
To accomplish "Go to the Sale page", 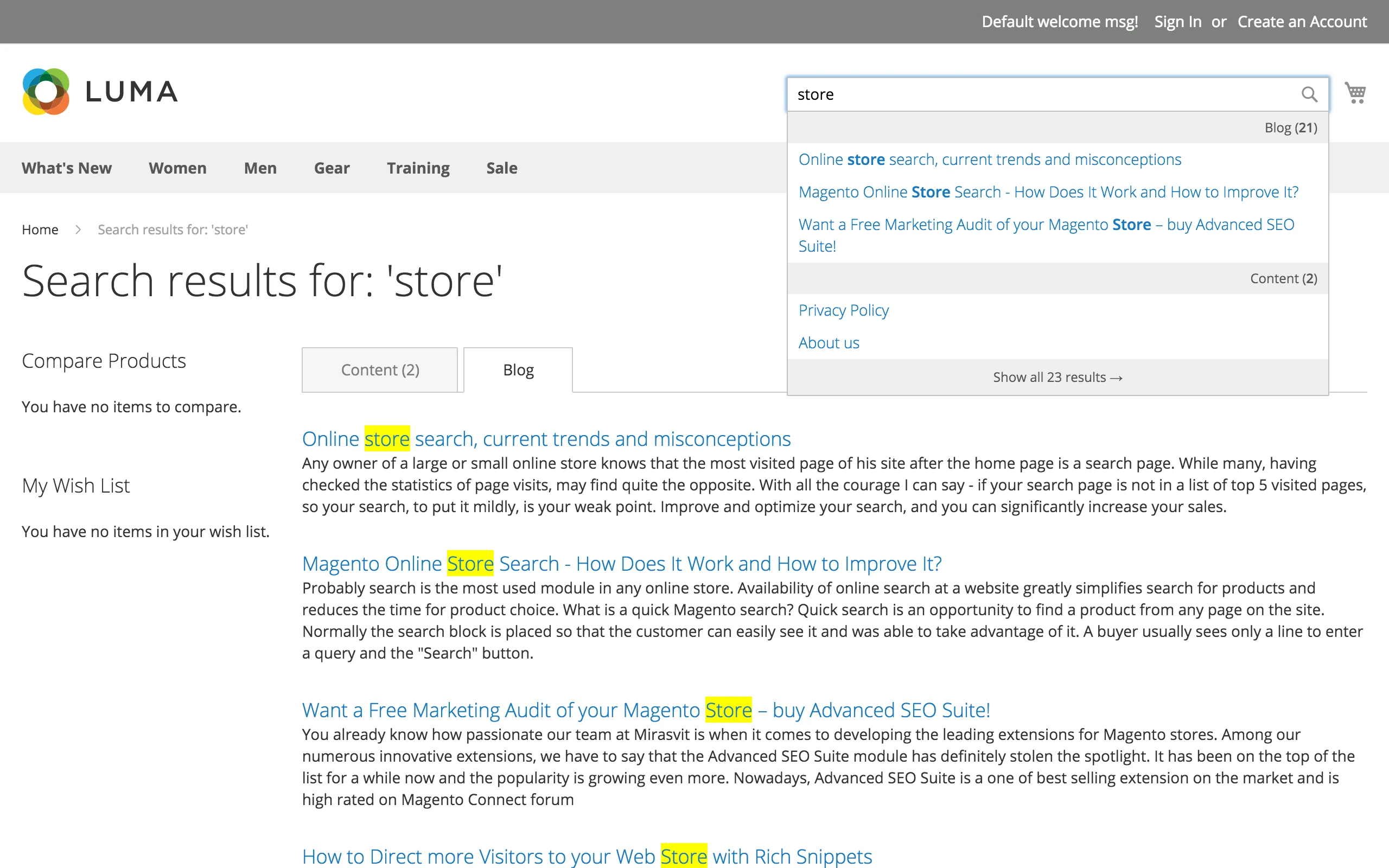I will 502,168.
